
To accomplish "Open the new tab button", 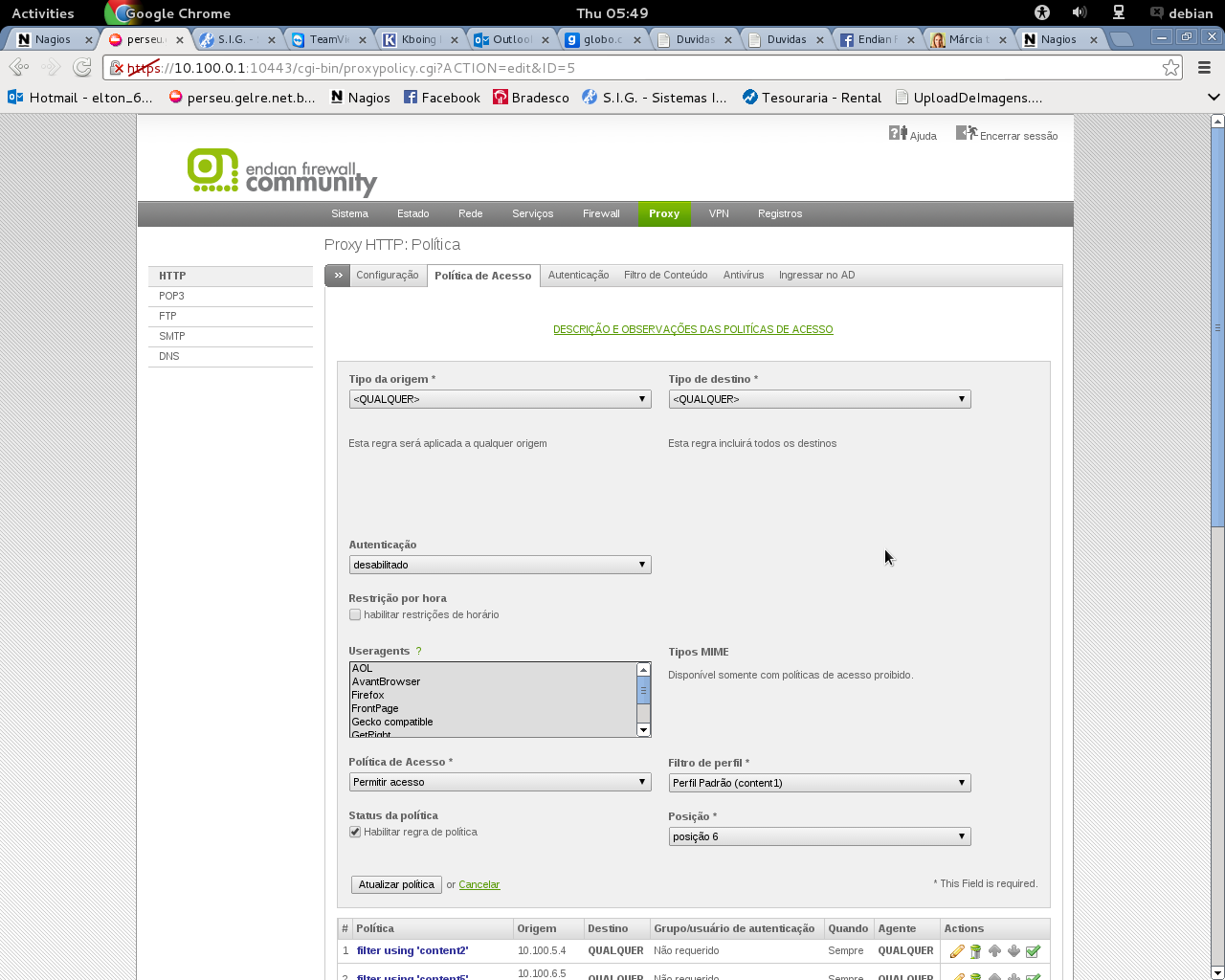I will 1123,39.
